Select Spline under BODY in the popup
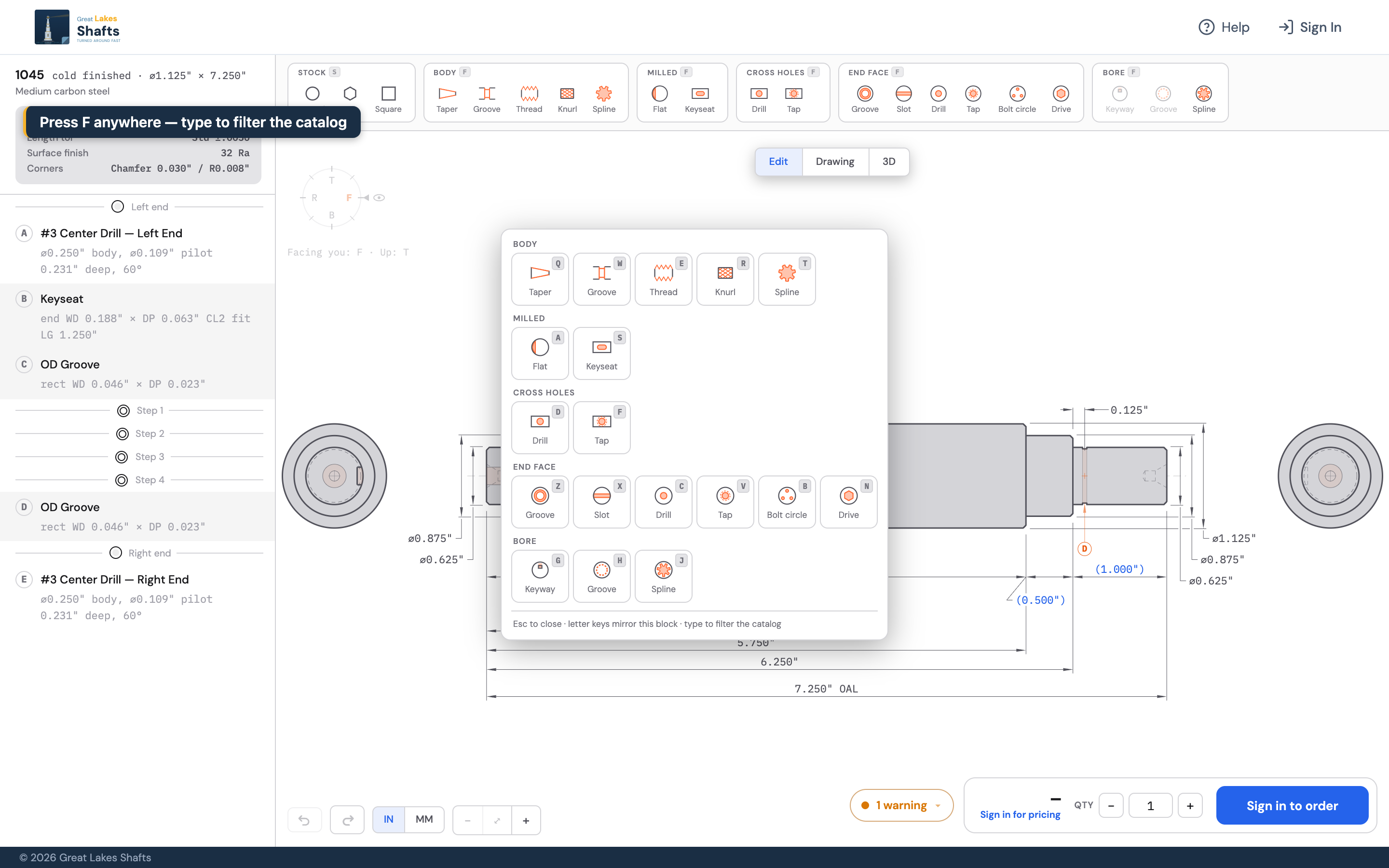This screenshot has height=868, width=1389. tap(786, 279)
